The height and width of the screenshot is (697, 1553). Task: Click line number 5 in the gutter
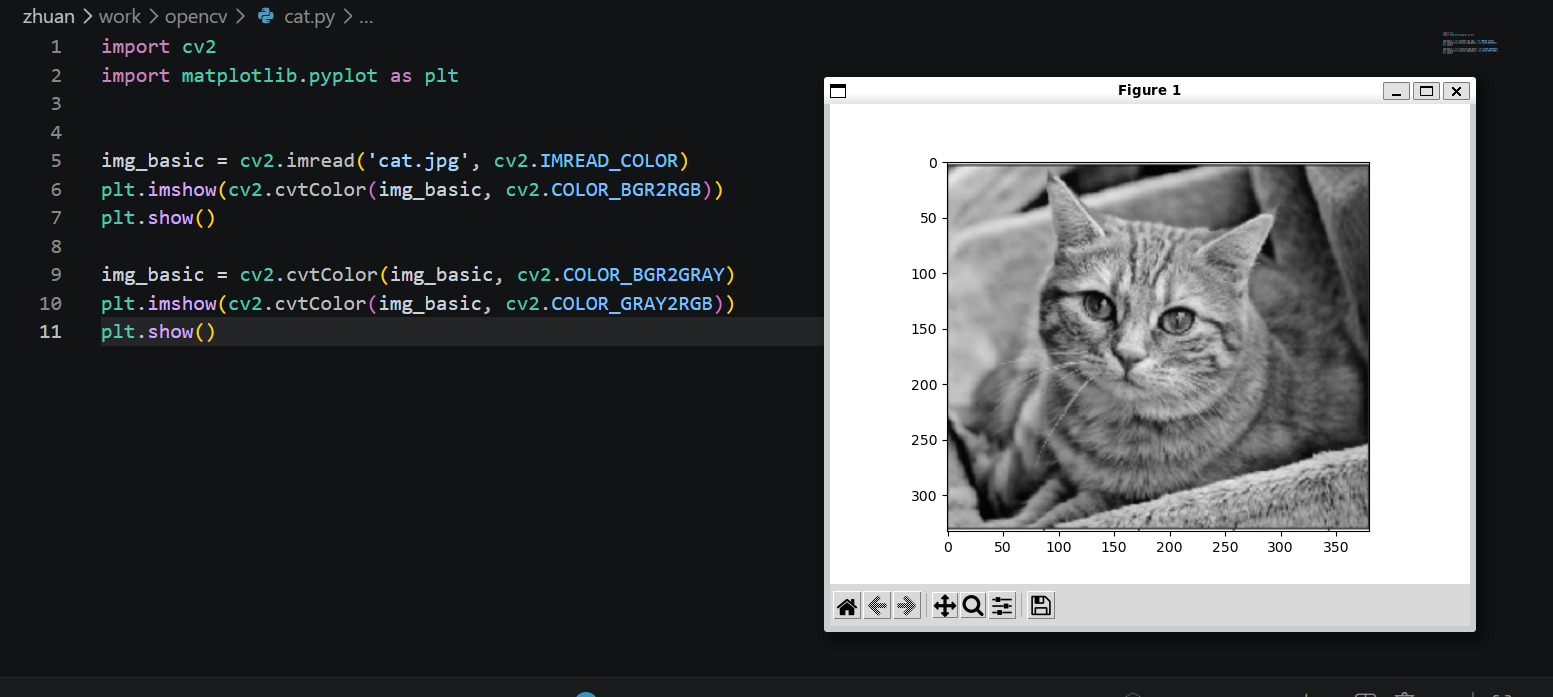[x=55, y=161]
